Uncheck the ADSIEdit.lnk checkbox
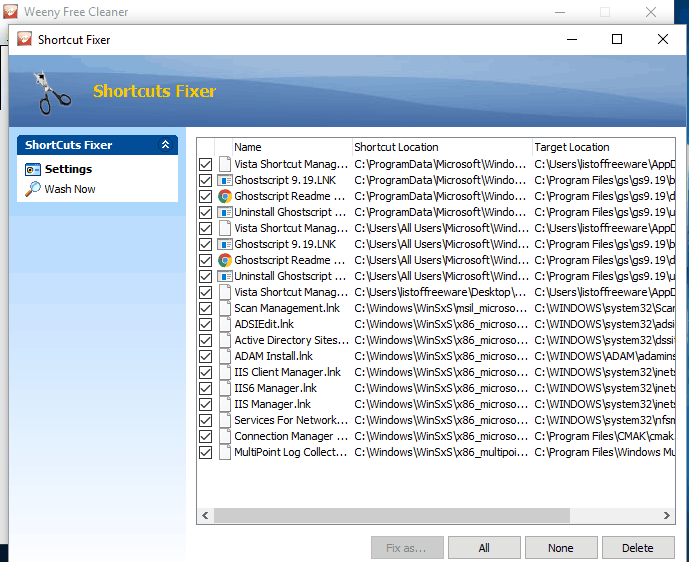Screen dimensions: 689x562 point(205,324)
